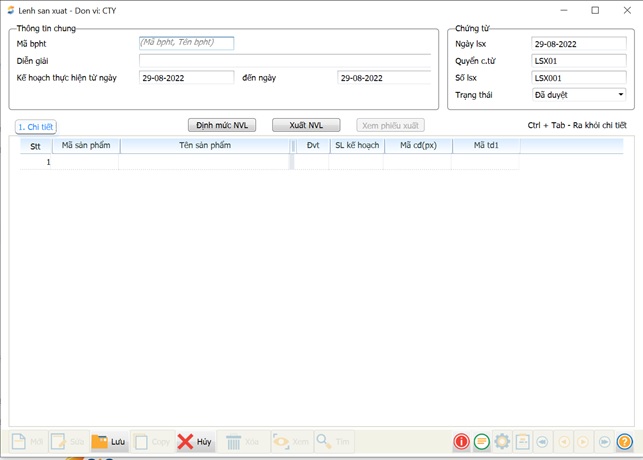Switch to the 1. Chi tiết tab
Screen dimensions: 643x460
pos(35,127)
